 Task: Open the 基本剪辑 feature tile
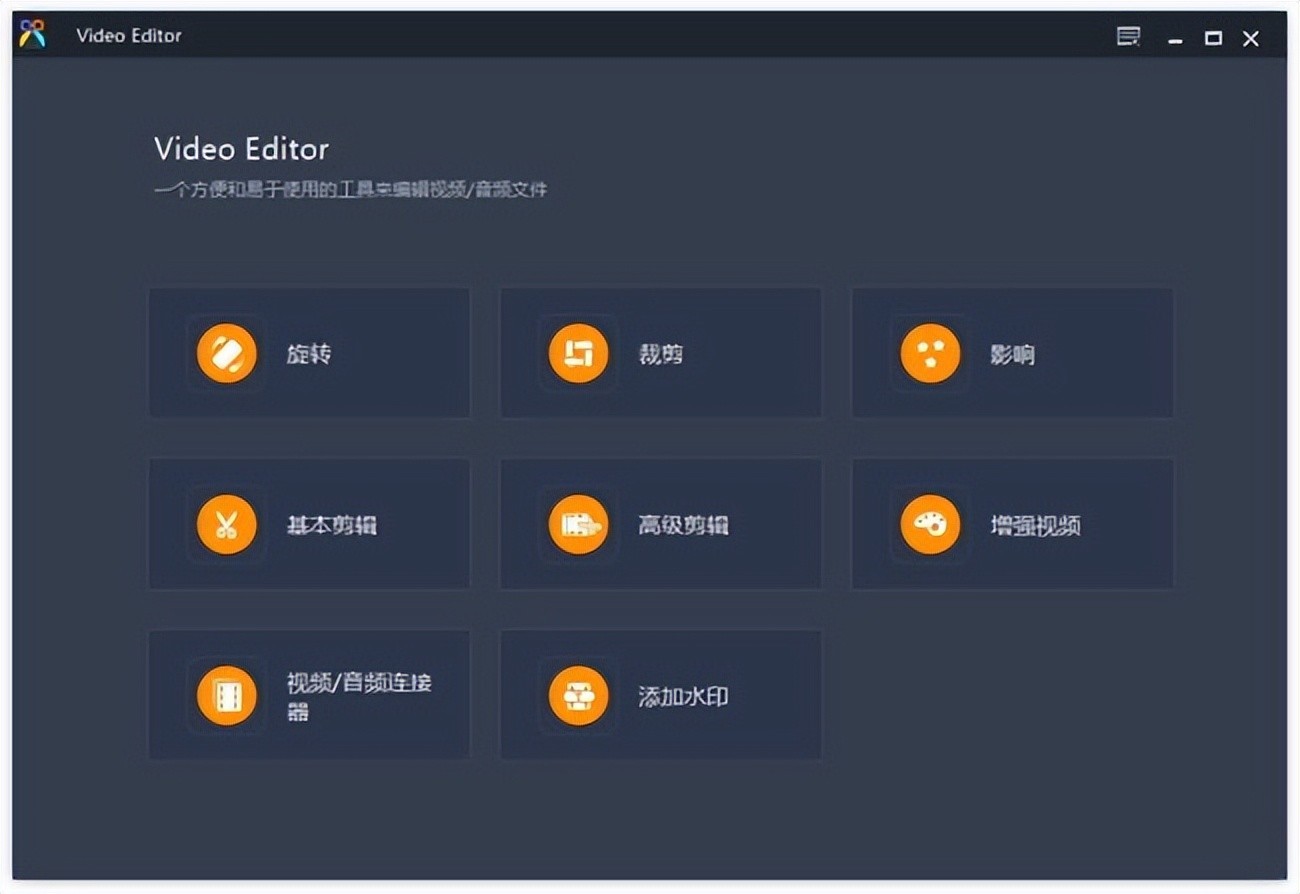pyautogui.click(x=309, y=524)
